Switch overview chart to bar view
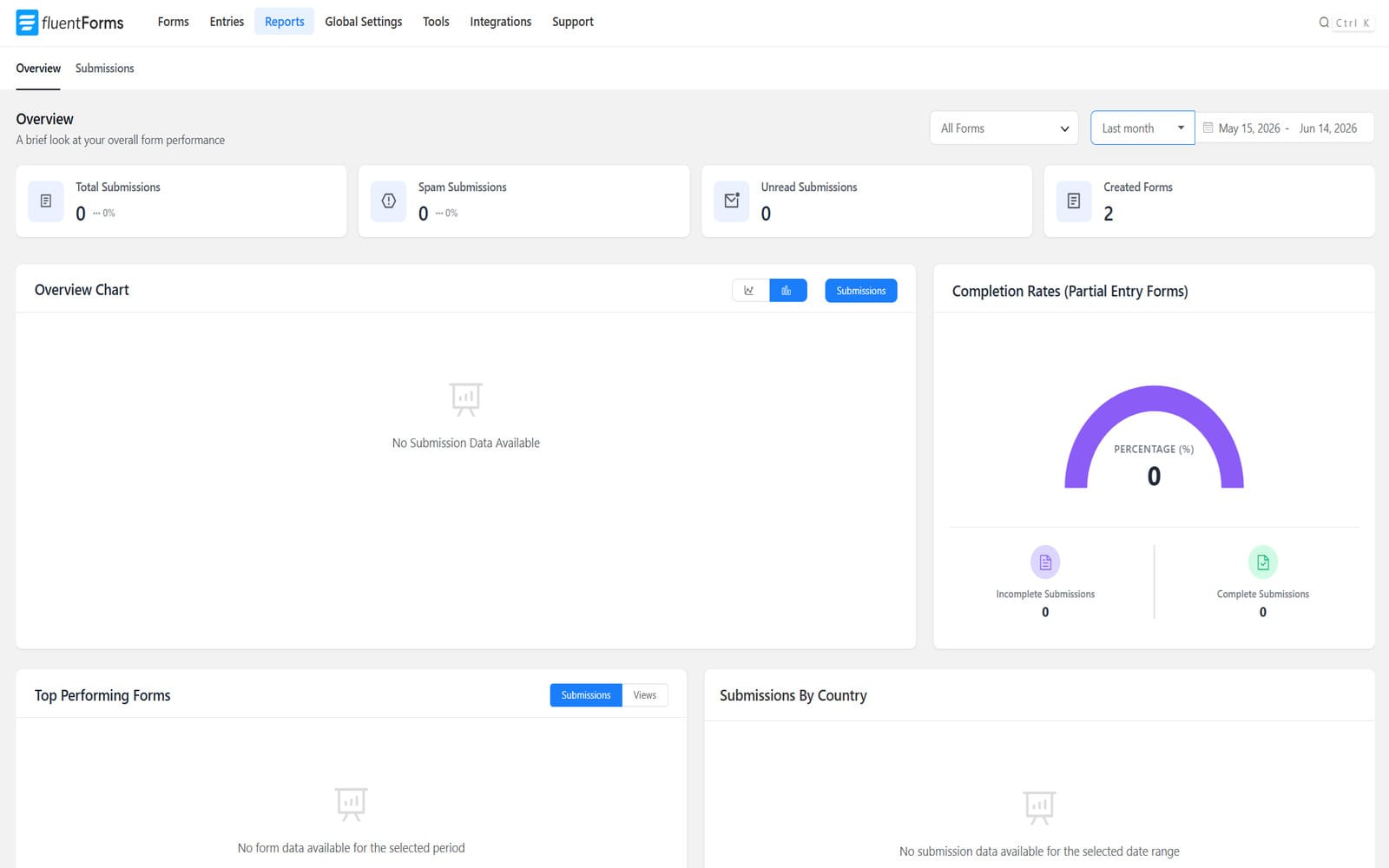The height and width of the screenshot is (868, 1389). coord(787,291)
